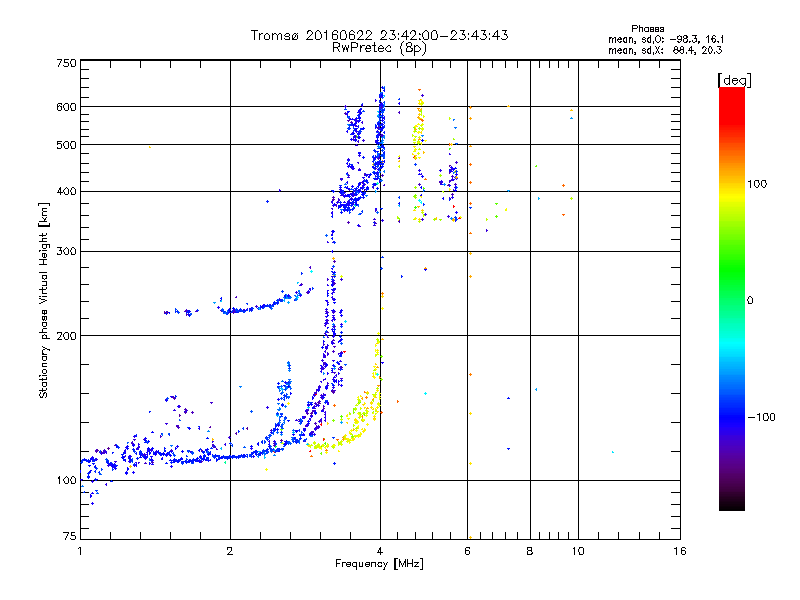
Task: Click the y-axis tick label '600'
Action: 66,107
